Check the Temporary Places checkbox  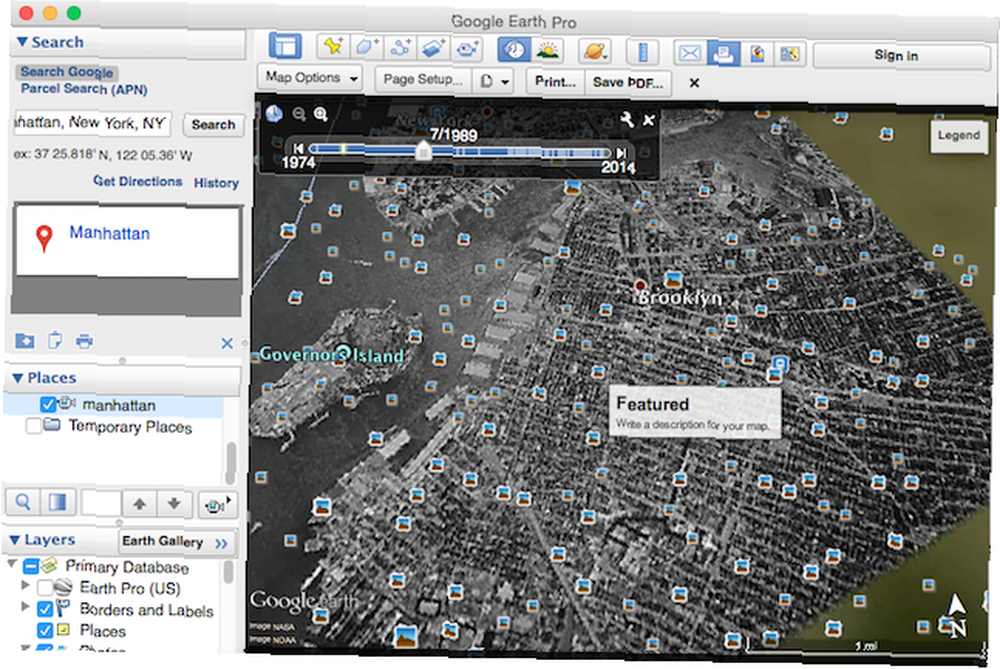click(x=33, y=425)
